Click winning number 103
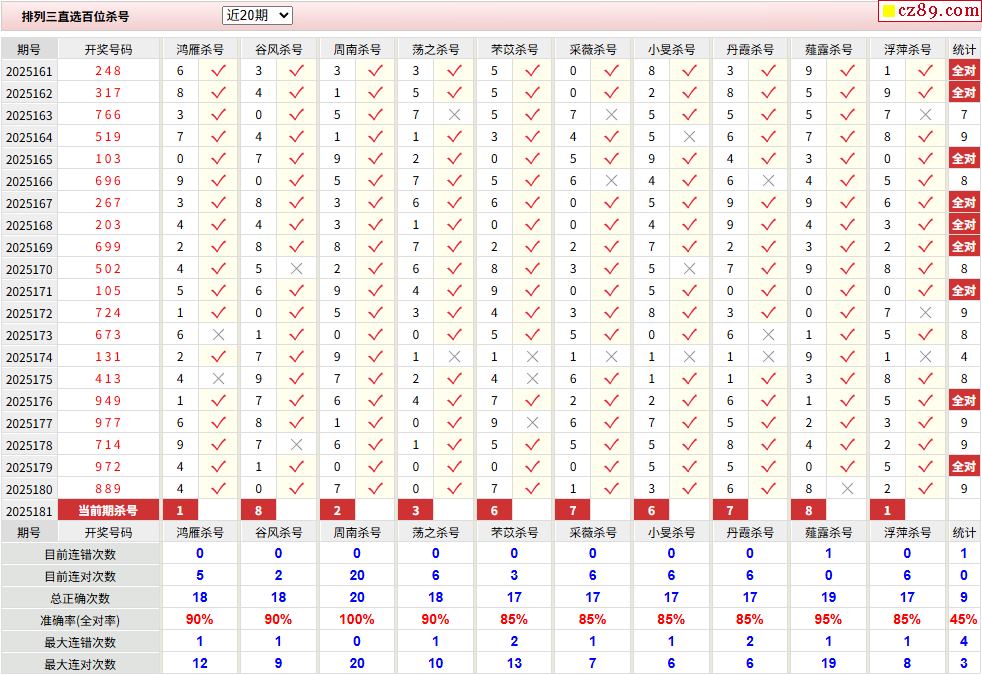The height and width of the screenshot is (675, 982). [108, 158]
